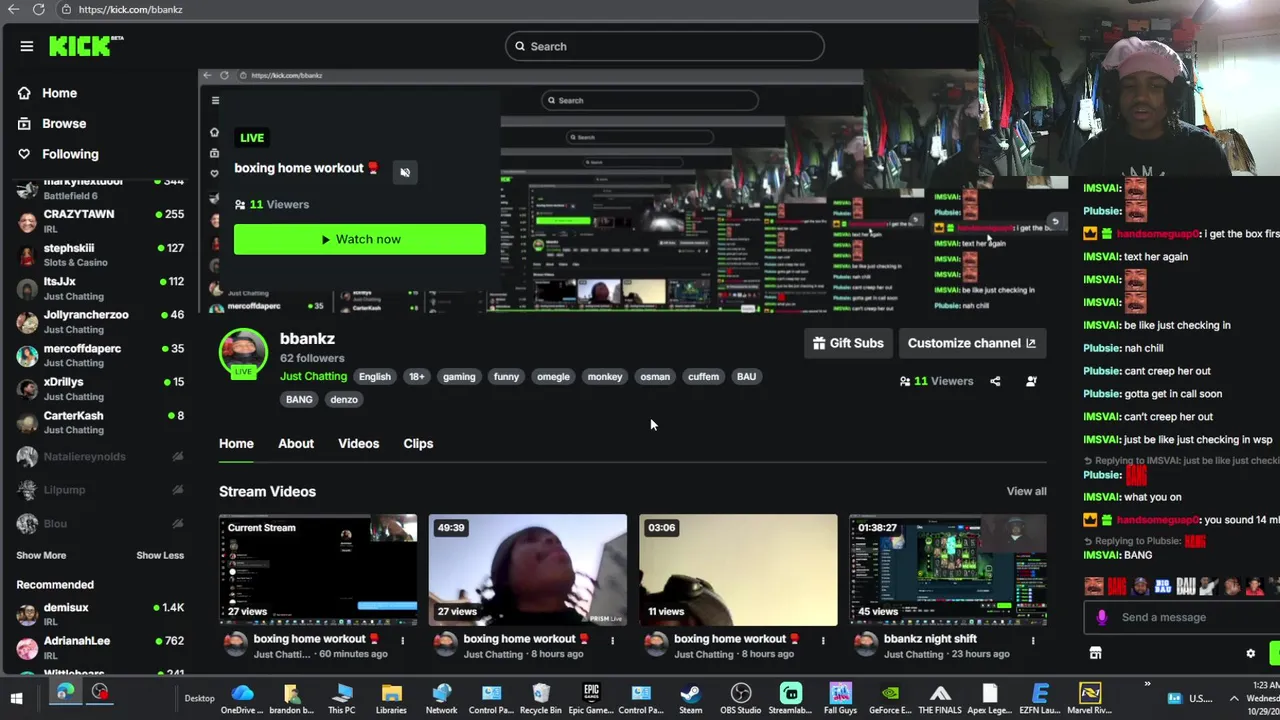Screen dimensions: 1280x720
Task: Open options menu for 03:06 video
Action: [822, 640]
